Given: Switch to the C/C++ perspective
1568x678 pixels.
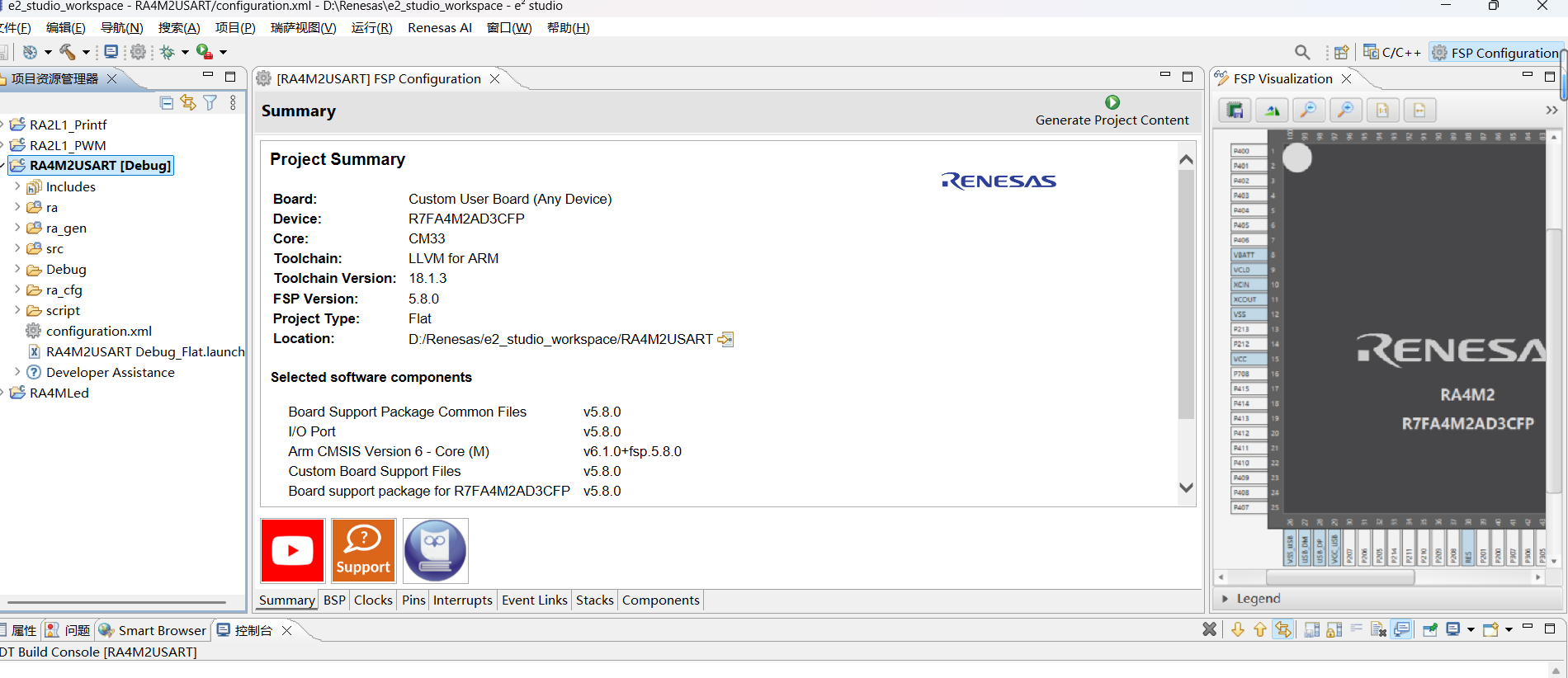Looking at the screenshot, I should tap(1392, 52).
